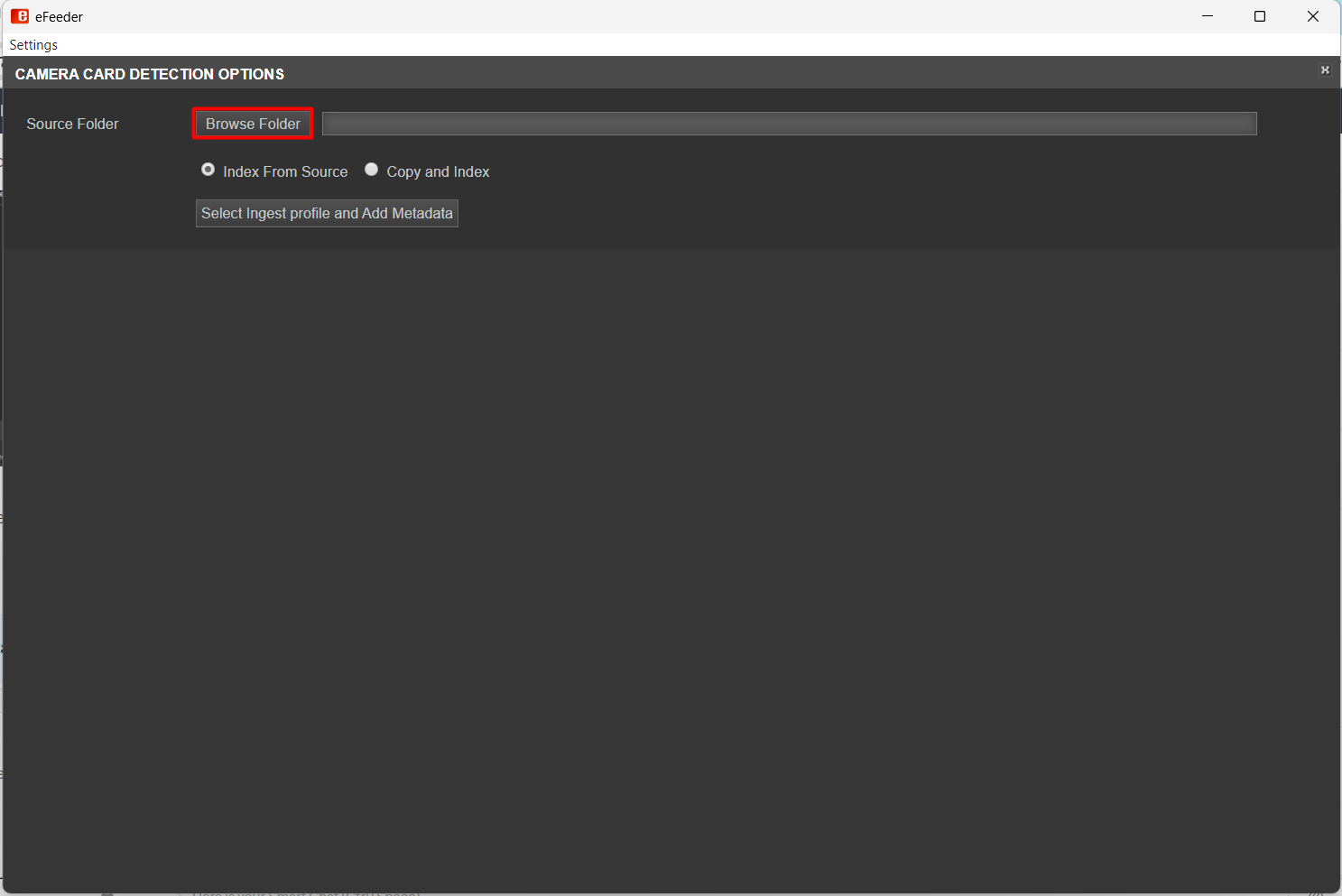Click the header bar left of panel close icon
Screen dimensions: 1342x896
tap(1173, 73)
